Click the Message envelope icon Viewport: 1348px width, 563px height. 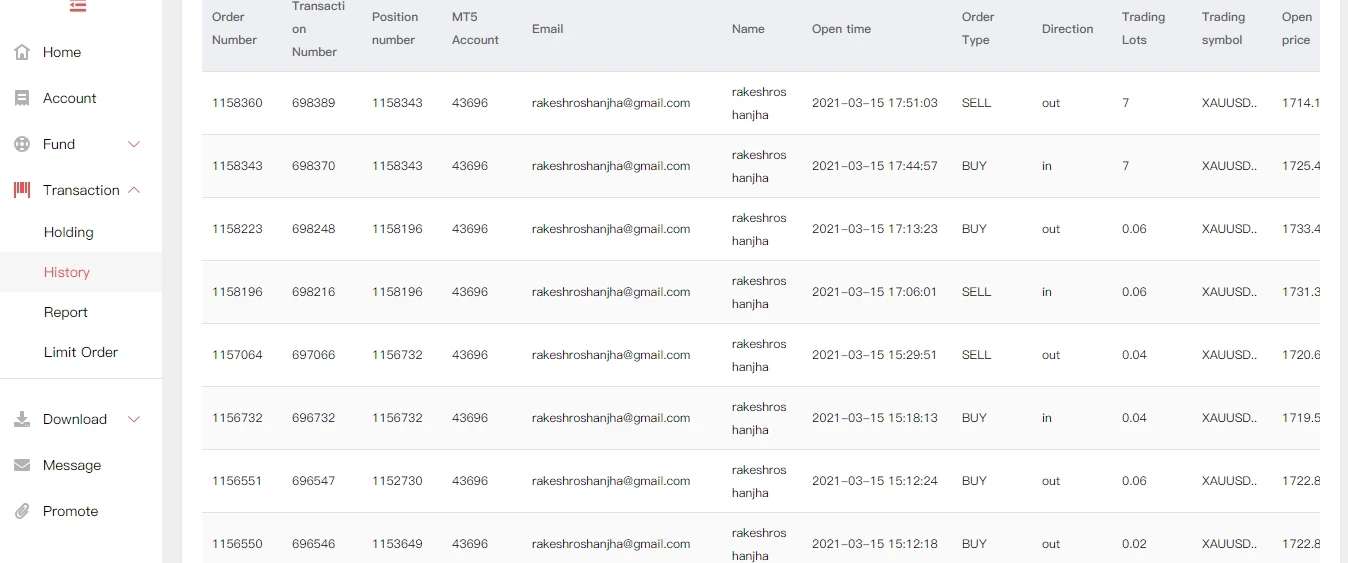[x=22, y=465]
